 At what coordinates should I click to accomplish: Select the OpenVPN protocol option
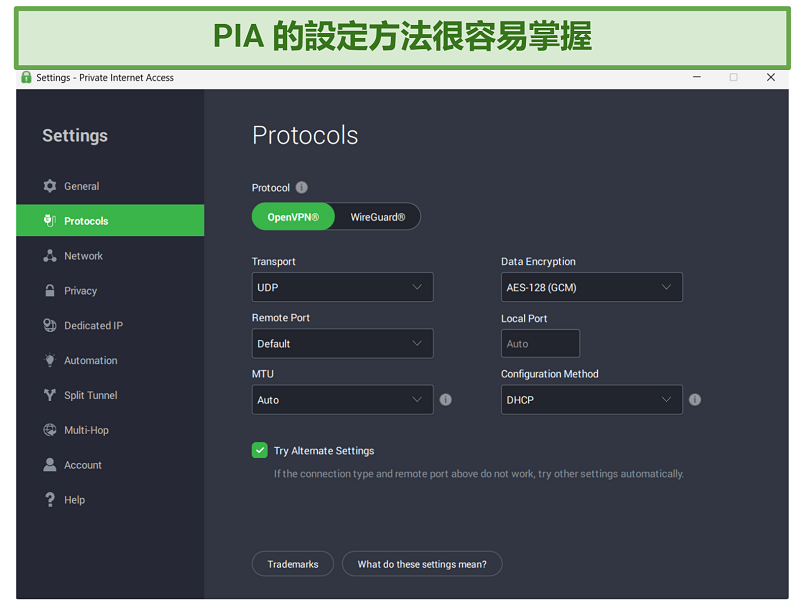coord(293,217)
